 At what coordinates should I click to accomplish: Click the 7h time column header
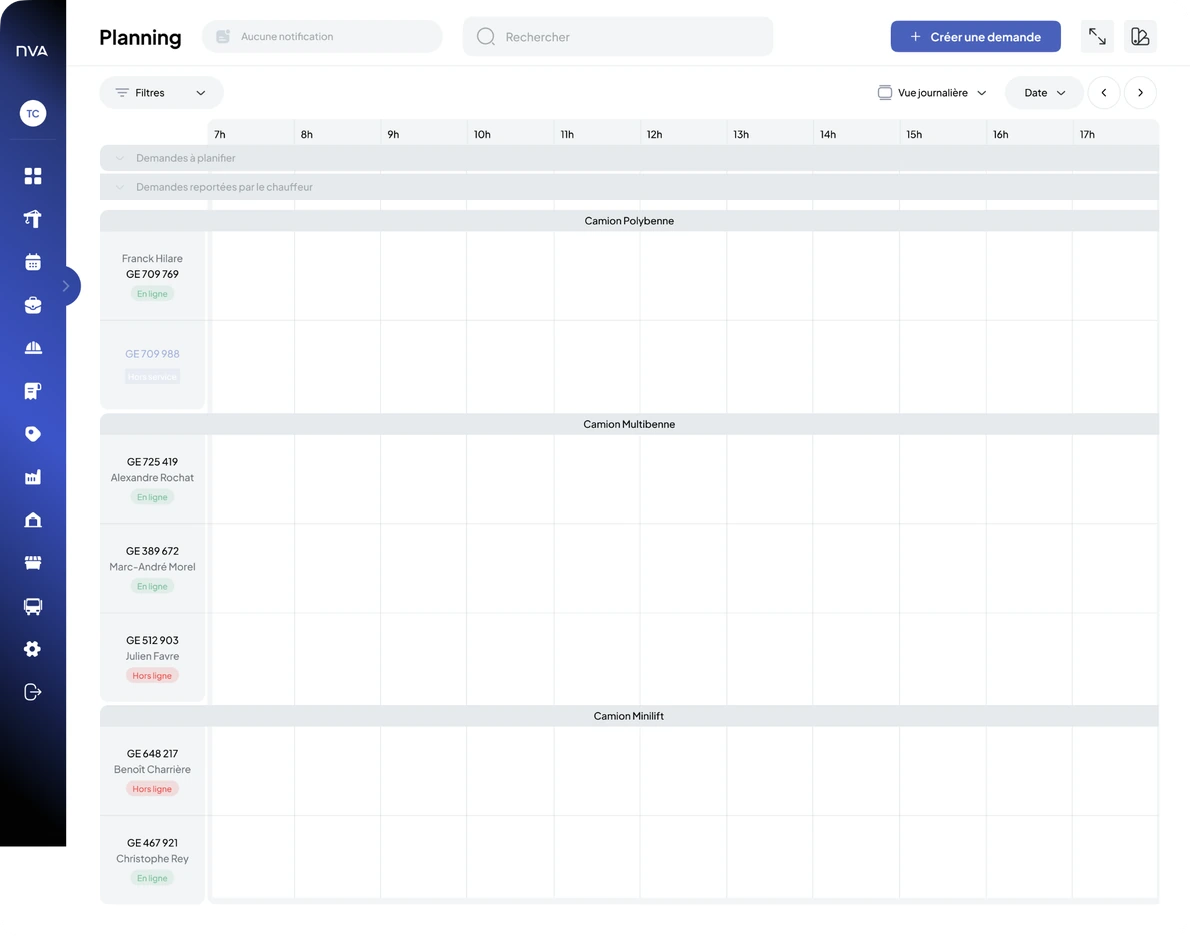(x=251, y=134)
